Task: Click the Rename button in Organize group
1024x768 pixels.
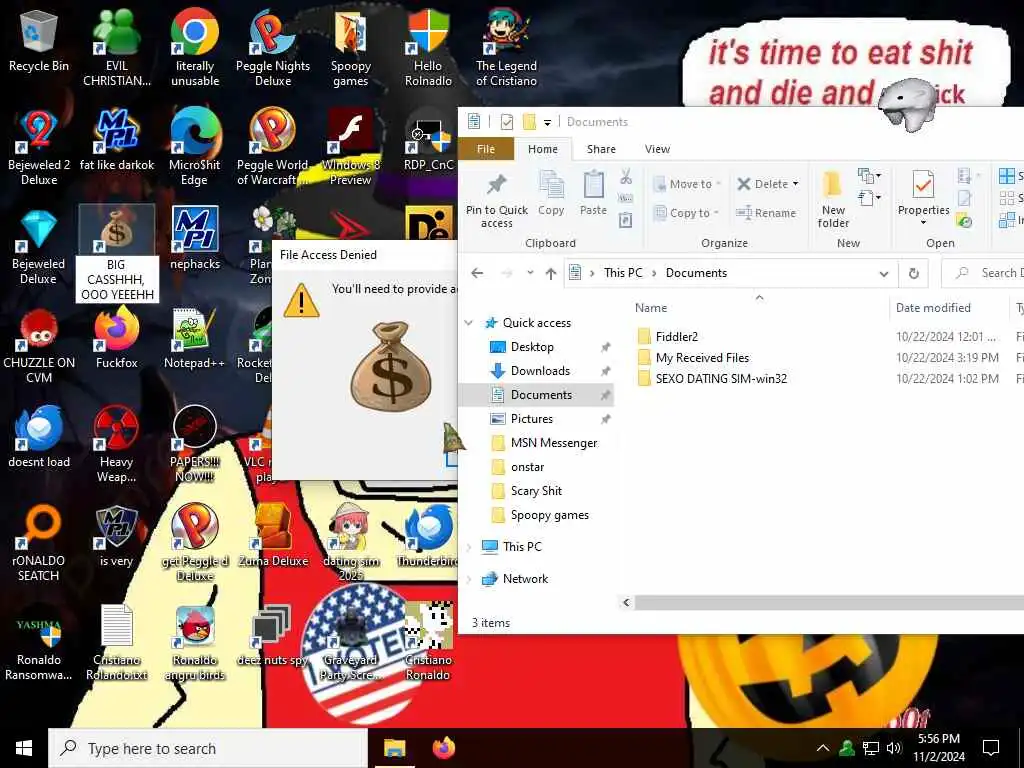Action: point(766,213)
